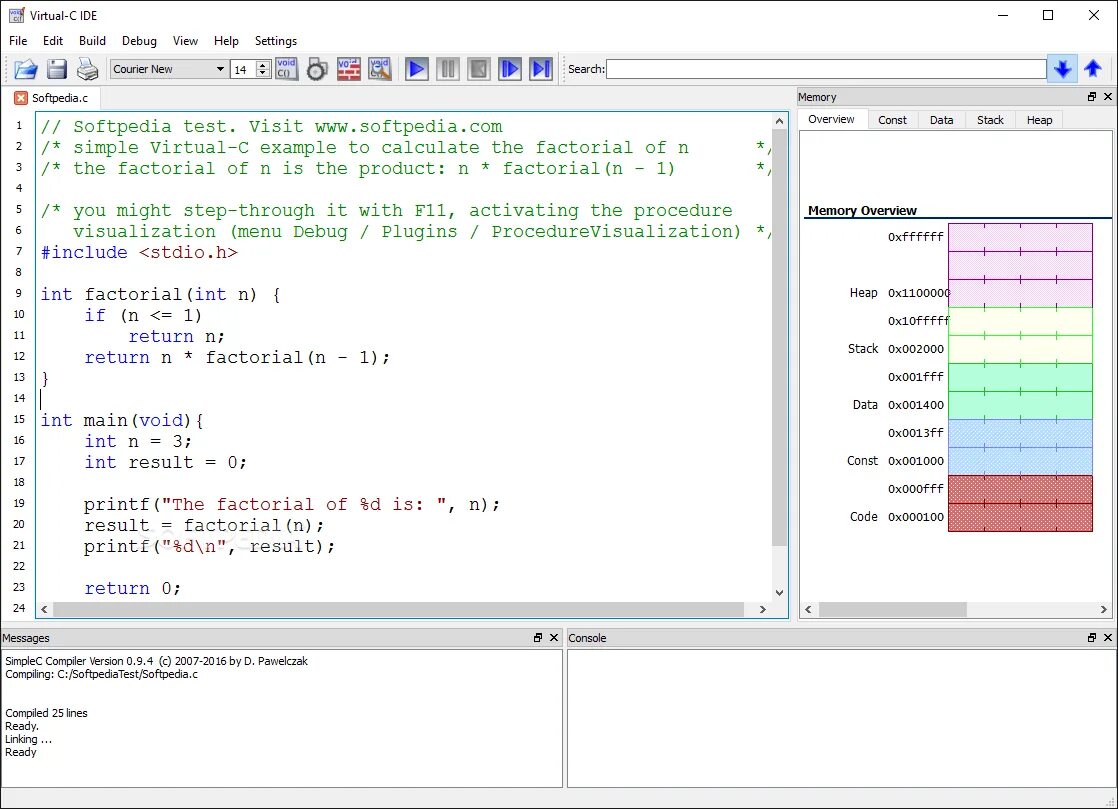Click the Memory panel scroll left arrow
The height and width of the screenshot is (809, 1118).
click(808, 609)
